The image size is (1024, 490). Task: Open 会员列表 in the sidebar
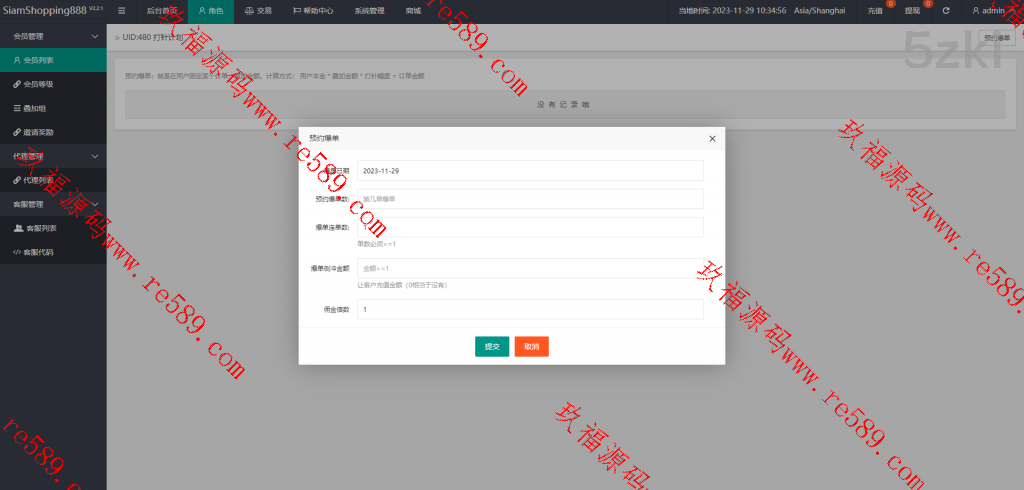coord(53,60)
